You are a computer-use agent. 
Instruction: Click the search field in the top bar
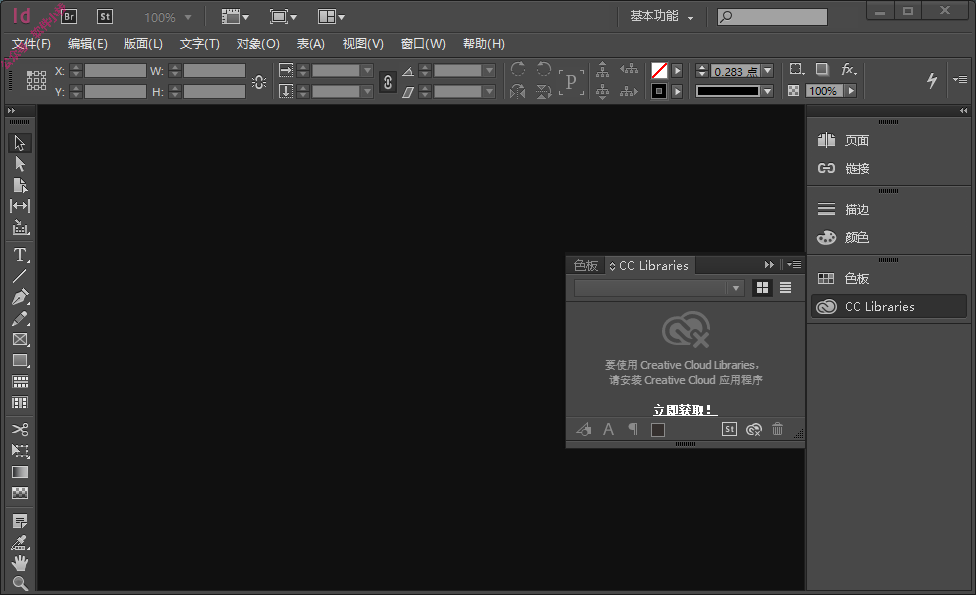(x=772, y=17)
